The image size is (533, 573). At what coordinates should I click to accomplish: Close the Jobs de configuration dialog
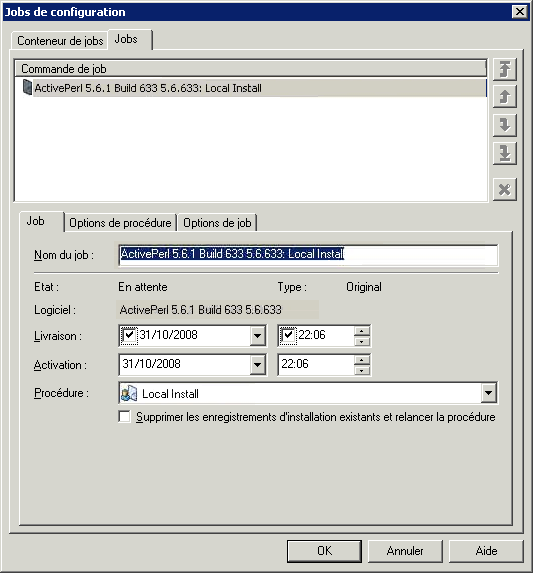(x=519, y=12)
